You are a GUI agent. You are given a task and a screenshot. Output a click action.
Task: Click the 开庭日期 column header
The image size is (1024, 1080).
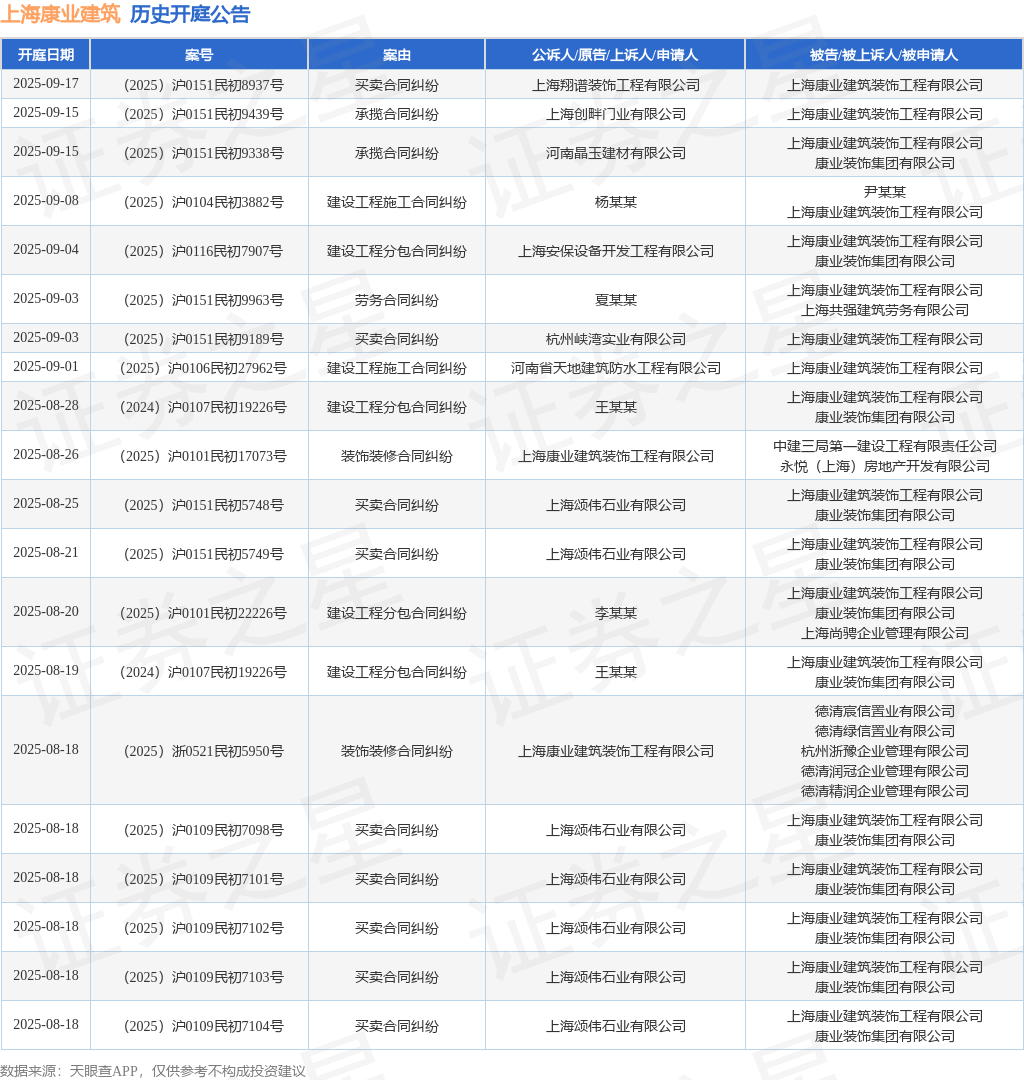pos(45,54)
